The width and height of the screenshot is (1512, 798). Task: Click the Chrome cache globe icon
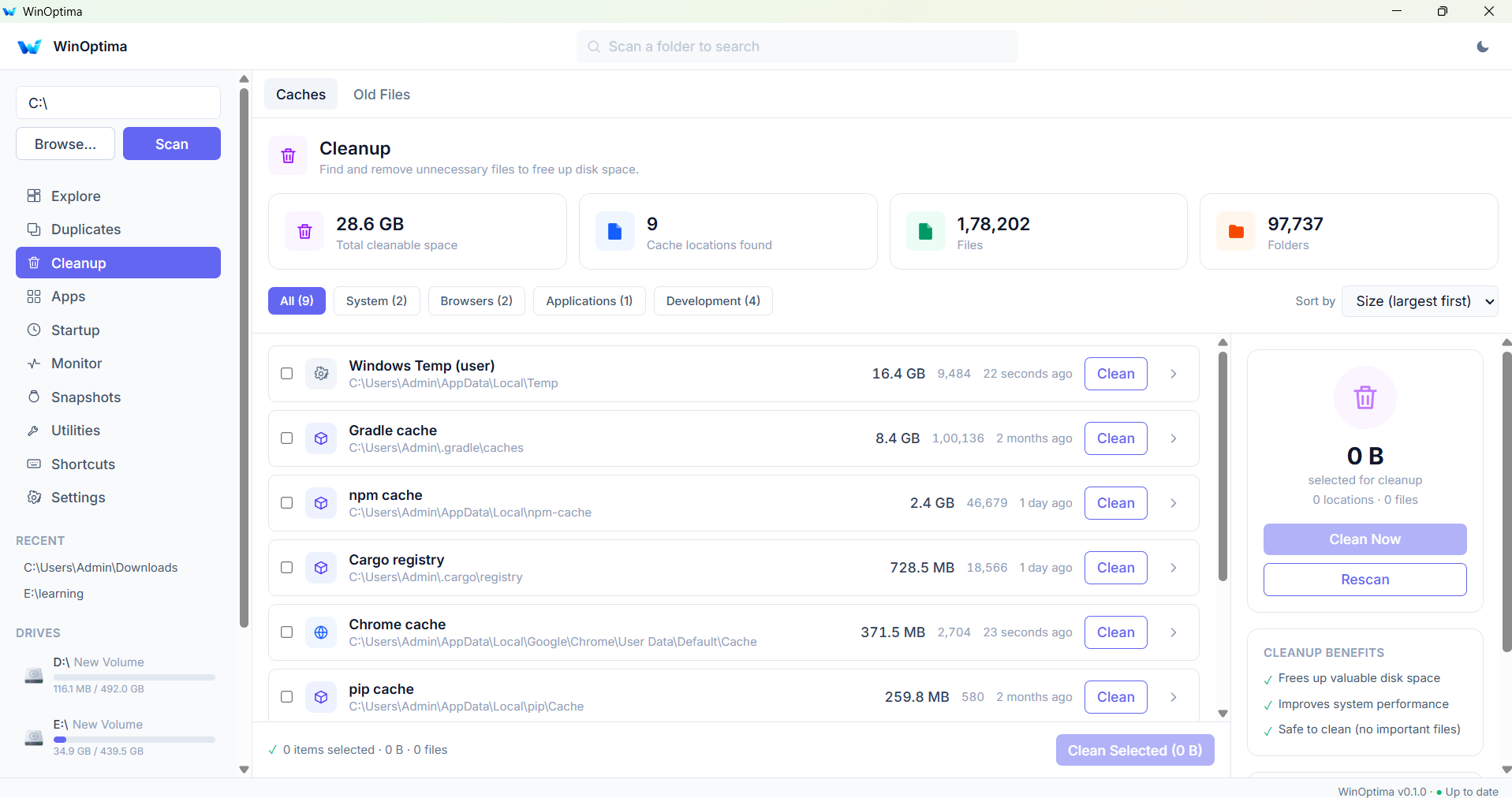321,632
